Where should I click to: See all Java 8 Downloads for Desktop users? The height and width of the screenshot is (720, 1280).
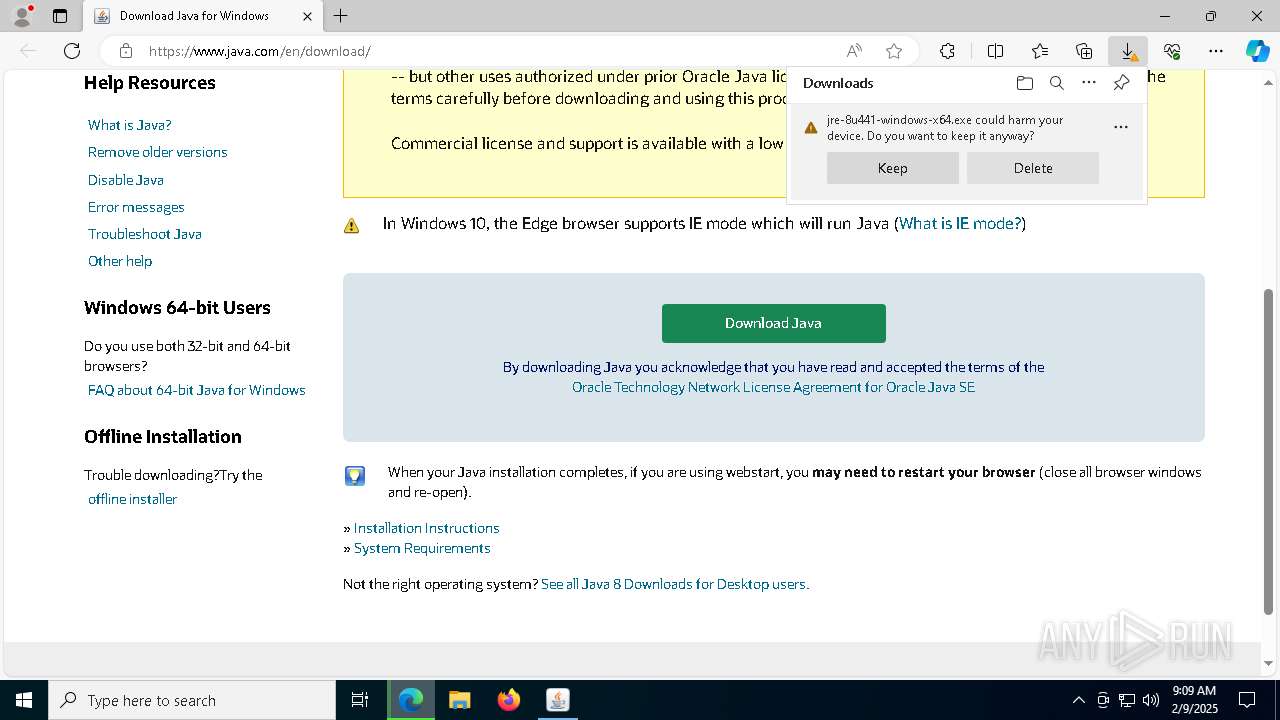pyautogui.click(x=675, y=584)
